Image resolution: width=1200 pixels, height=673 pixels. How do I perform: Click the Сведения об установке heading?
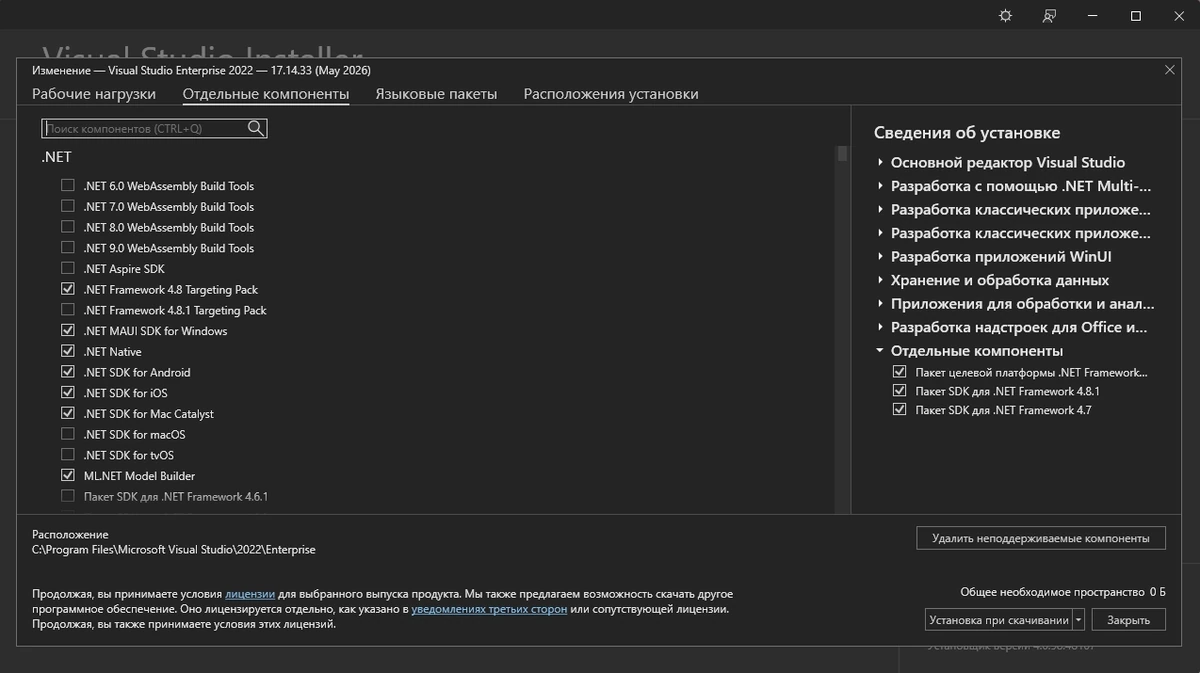(967, 133)
